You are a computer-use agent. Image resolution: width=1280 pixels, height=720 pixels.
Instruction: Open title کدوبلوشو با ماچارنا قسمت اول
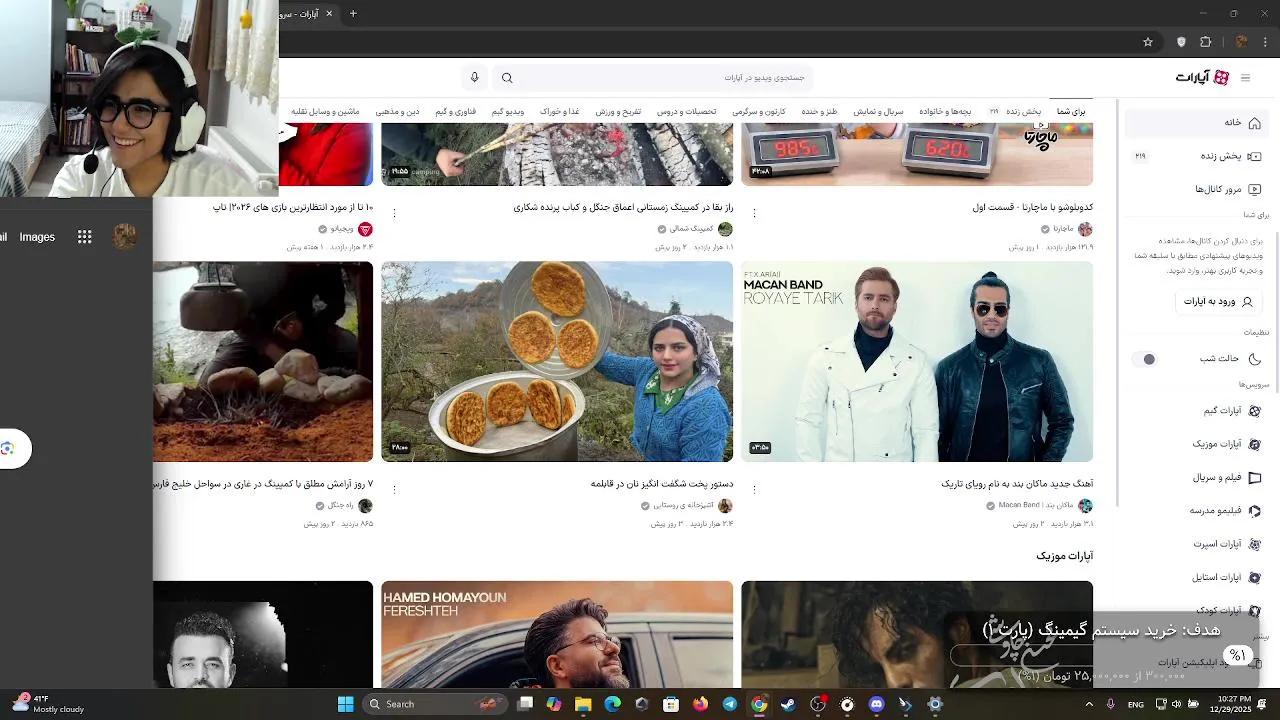[x=1033, y=208]
